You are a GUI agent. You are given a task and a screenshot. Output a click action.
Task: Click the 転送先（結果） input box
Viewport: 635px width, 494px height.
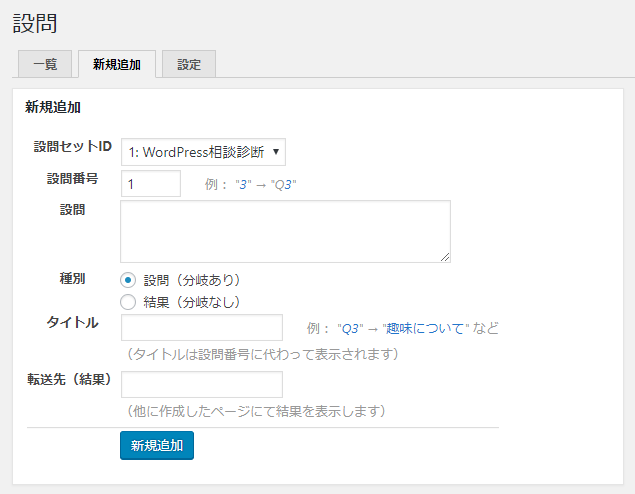coord(201,385)
